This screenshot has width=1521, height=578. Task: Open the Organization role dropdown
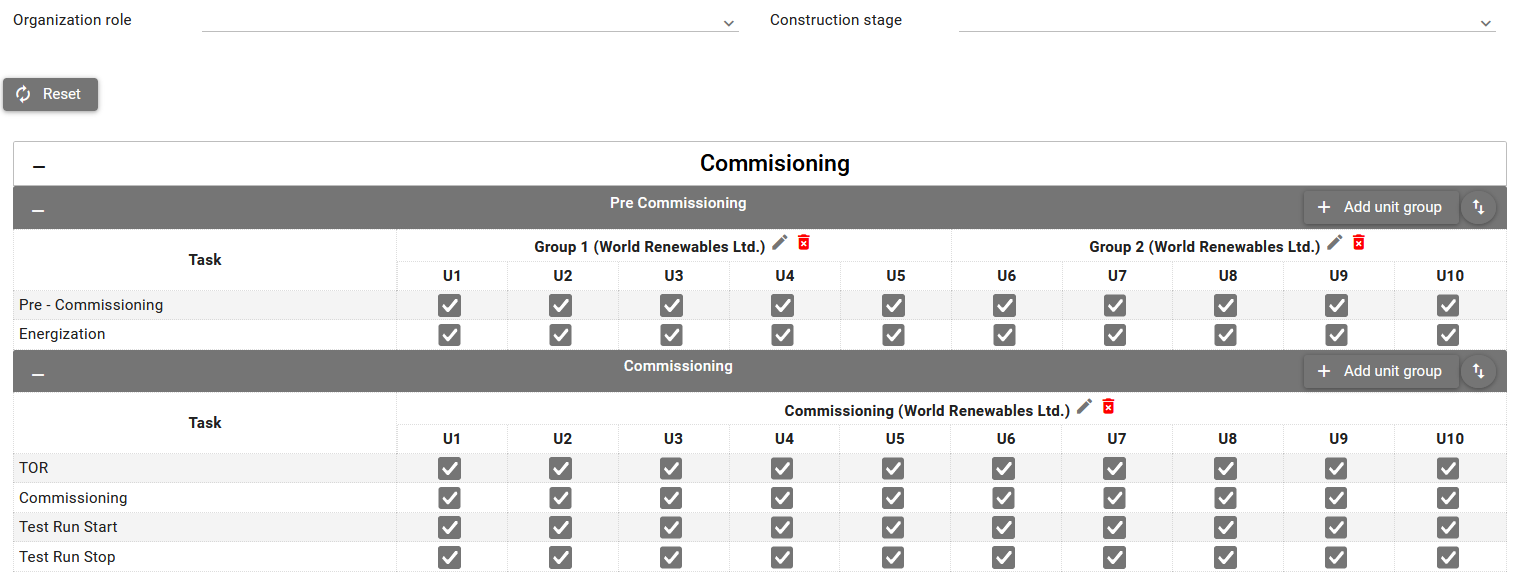click(x=470, y=22)
